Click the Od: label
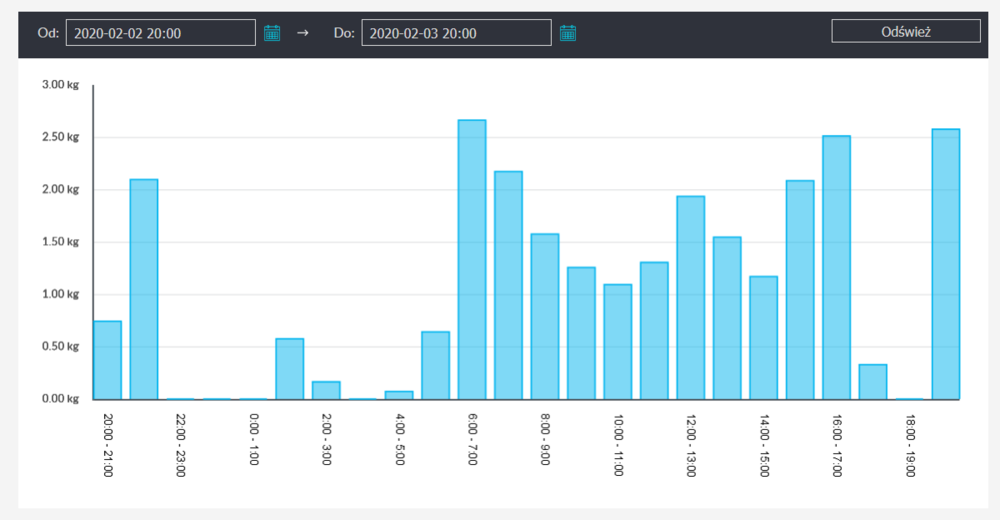1000x520 pixels. (x=48, y=33)
